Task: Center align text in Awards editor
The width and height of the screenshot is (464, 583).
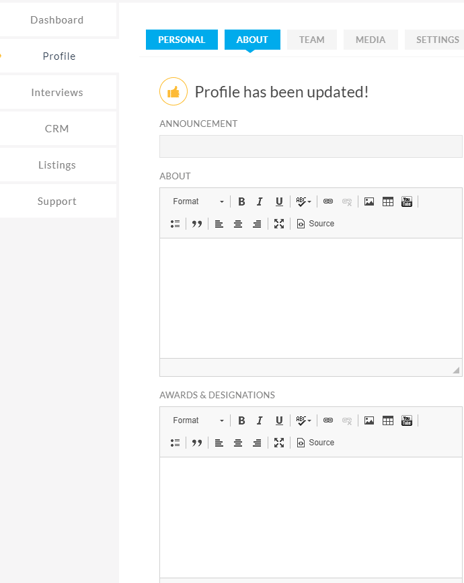Action: pyautogui.click(x=238, y=443)
